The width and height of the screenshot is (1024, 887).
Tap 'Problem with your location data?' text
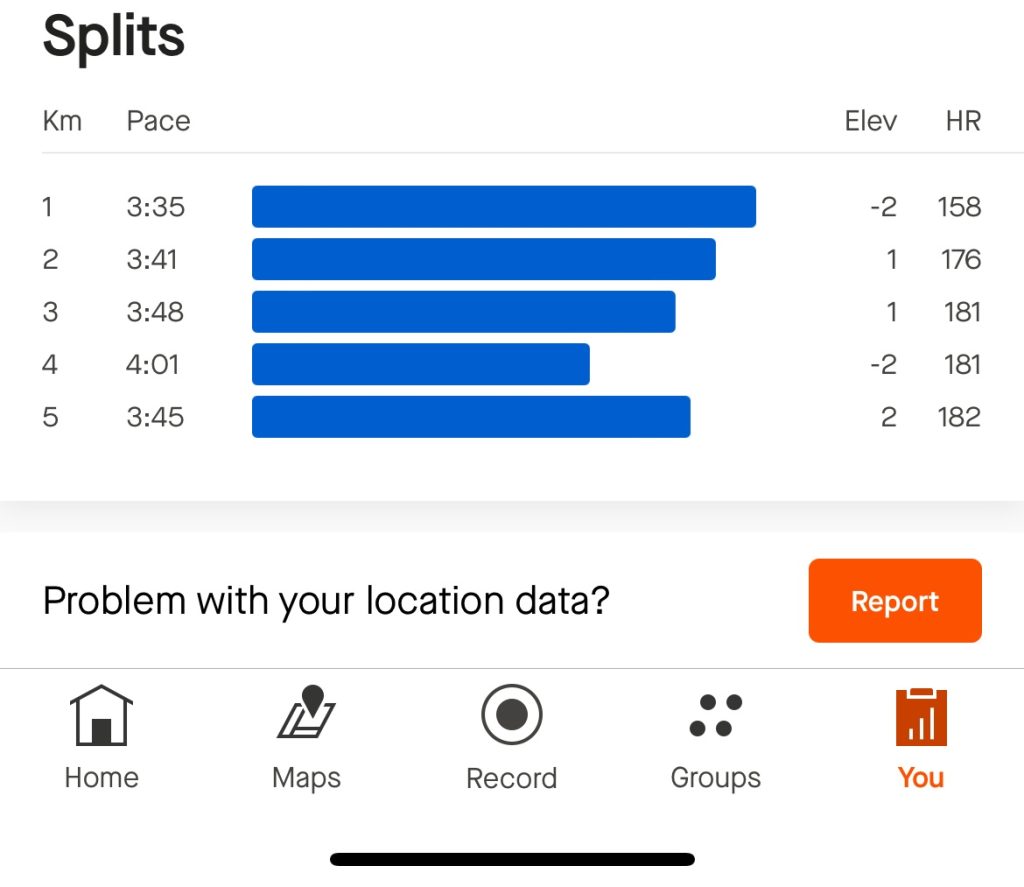[326, 601]
